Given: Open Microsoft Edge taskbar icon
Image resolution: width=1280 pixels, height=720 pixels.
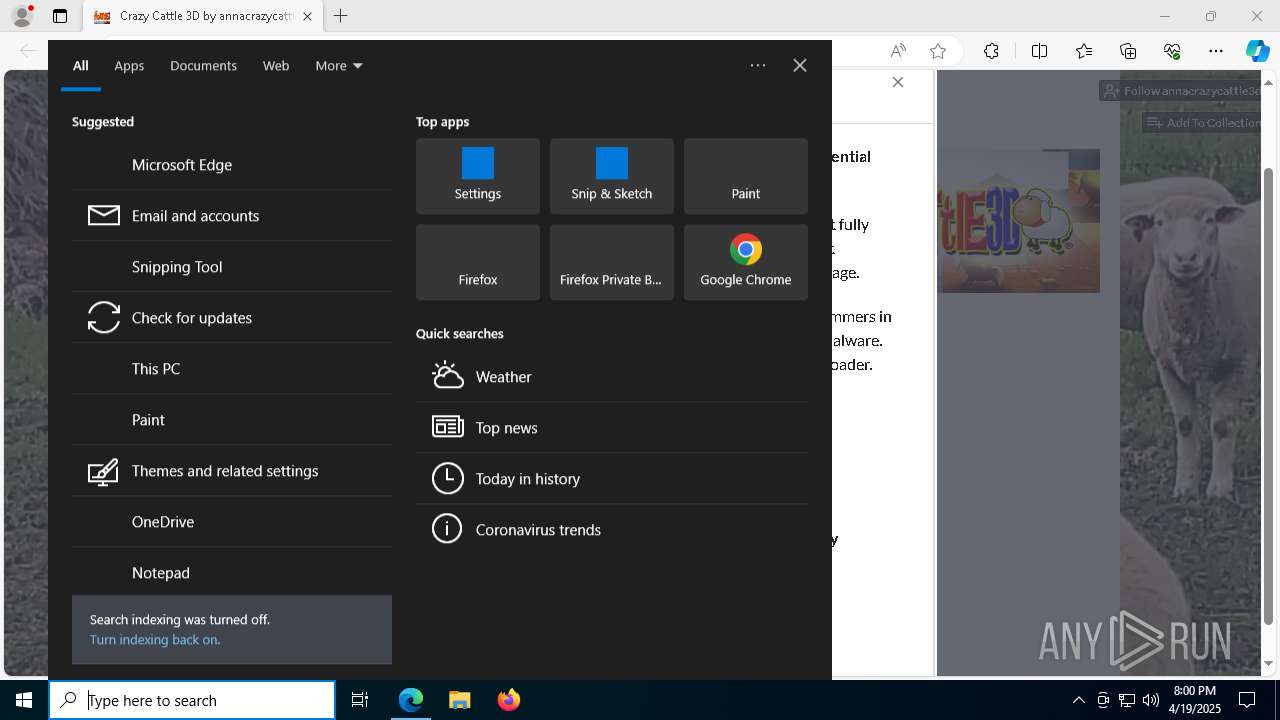Looking at the screenshot, I should 411,700.
